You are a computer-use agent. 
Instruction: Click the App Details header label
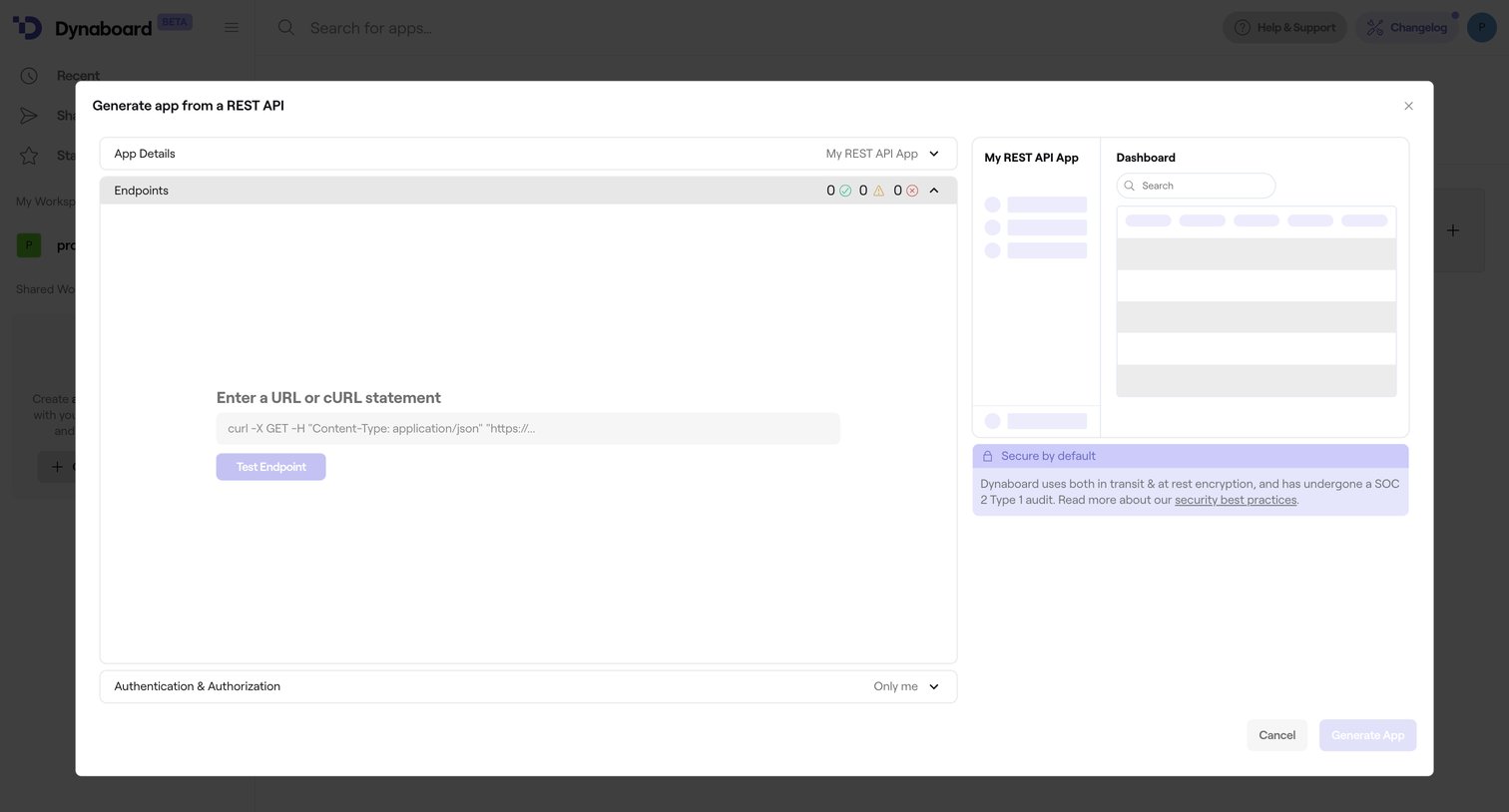pos(145,154)
